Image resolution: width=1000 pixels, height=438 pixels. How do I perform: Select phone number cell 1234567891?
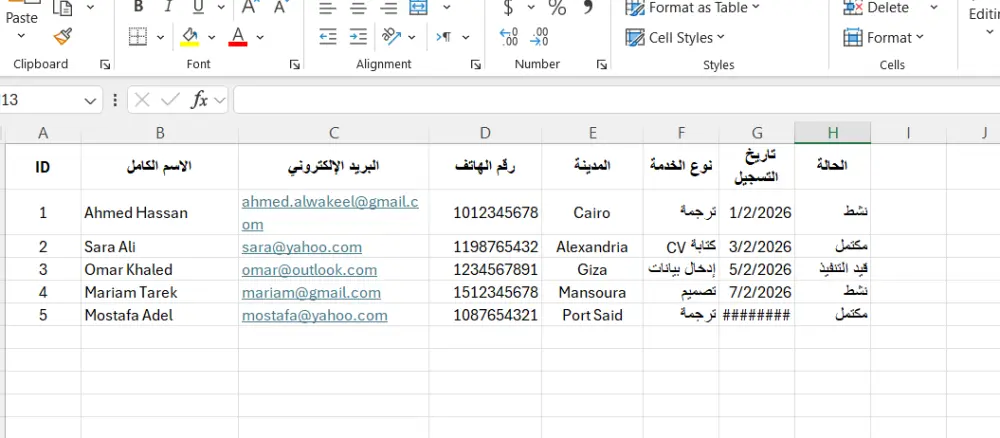pyautogui.click(x=485, y=270)
